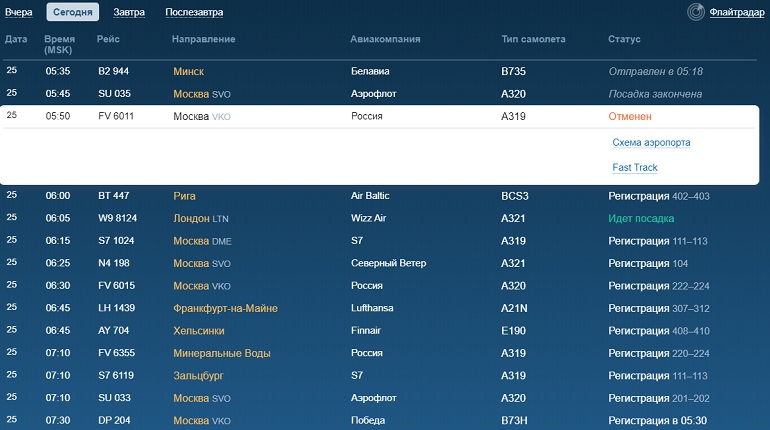The image size is (770, 430).
Task: Click the Идет посадка status
Action: [641, 218]
